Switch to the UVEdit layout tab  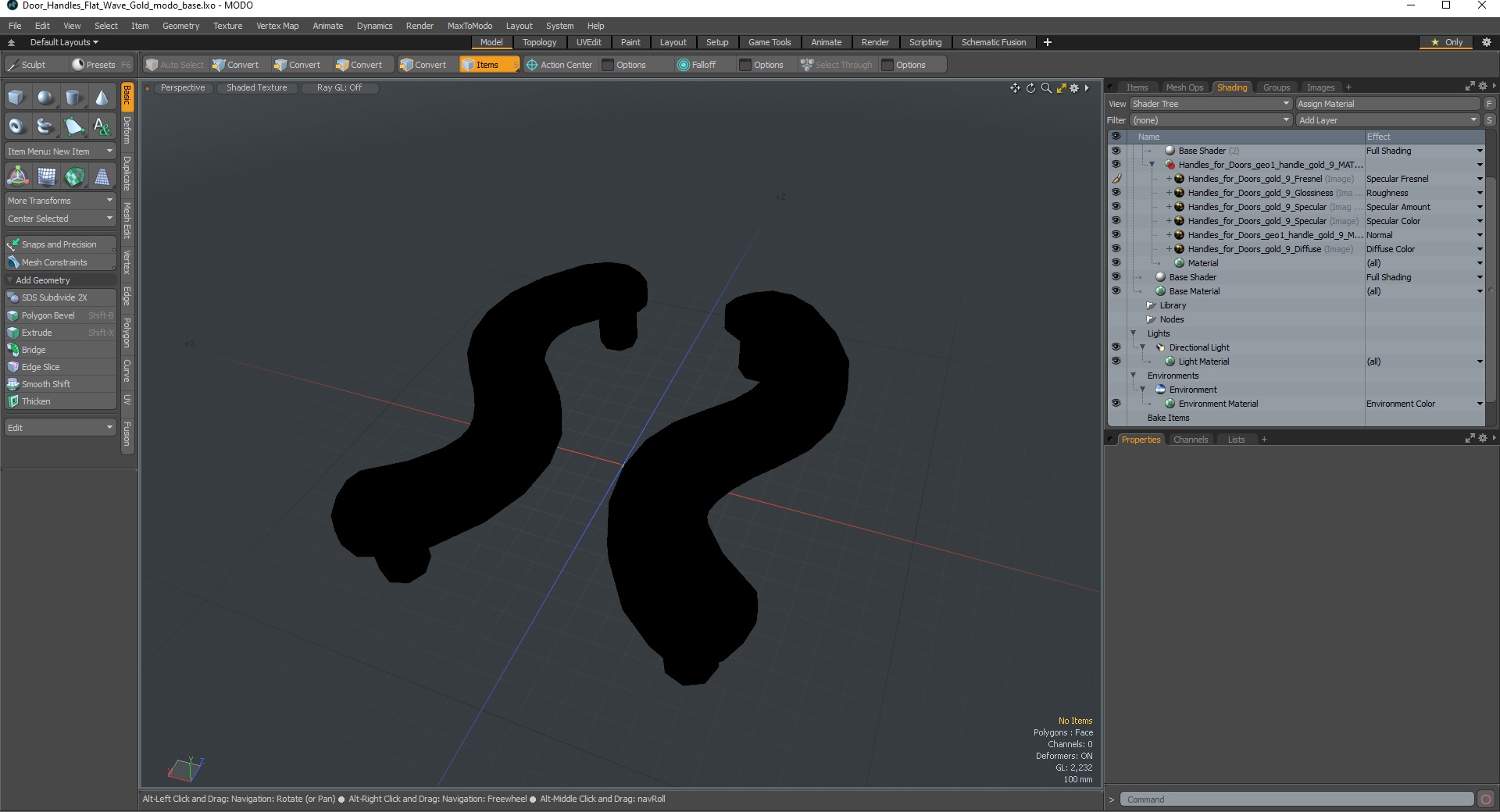(x=588, y=42)
